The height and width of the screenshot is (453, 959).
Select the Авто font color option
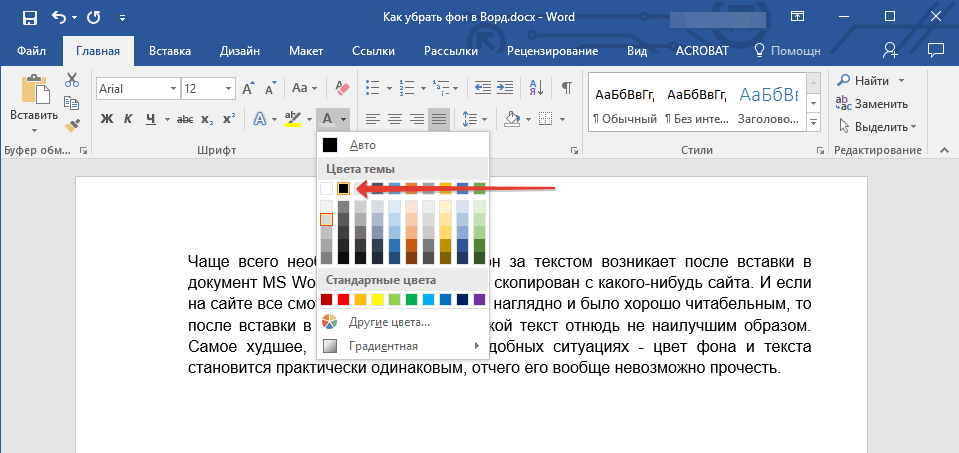pyautogui.click(x=362, y=145)
